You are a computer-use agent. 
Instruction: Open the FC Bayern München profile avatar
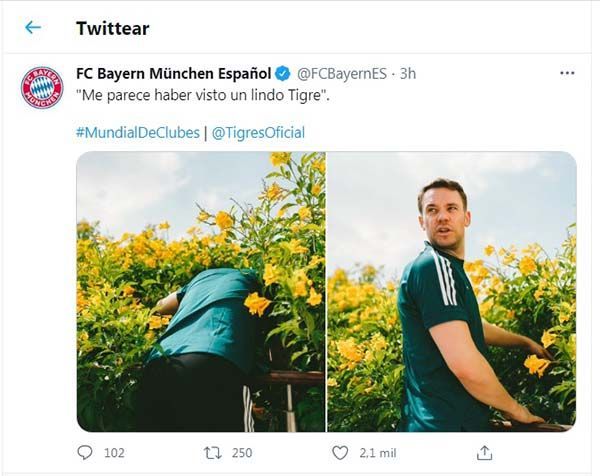tap(42, 87)
